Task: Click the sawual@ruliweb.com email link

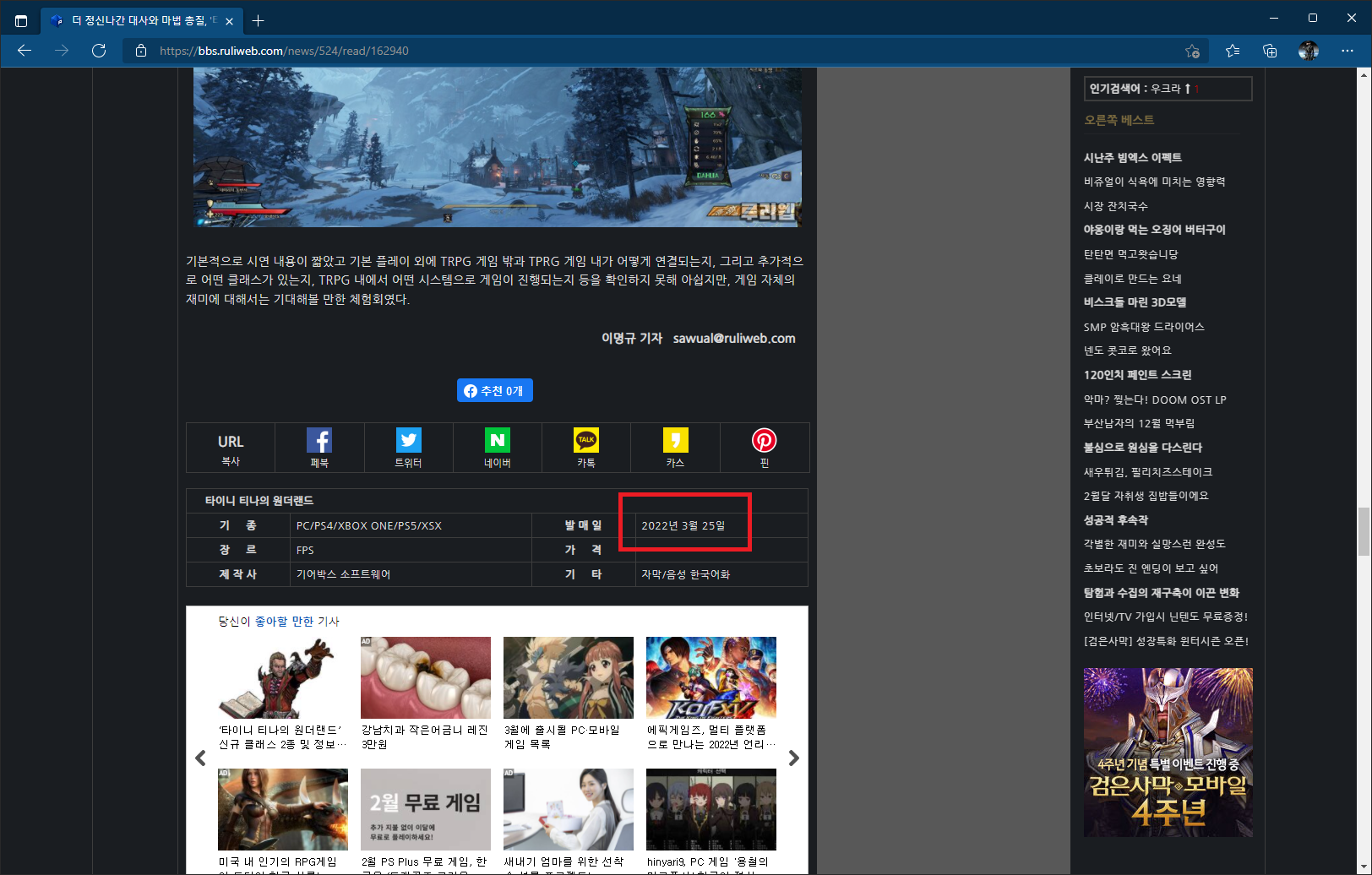Action: pos(734,338)
